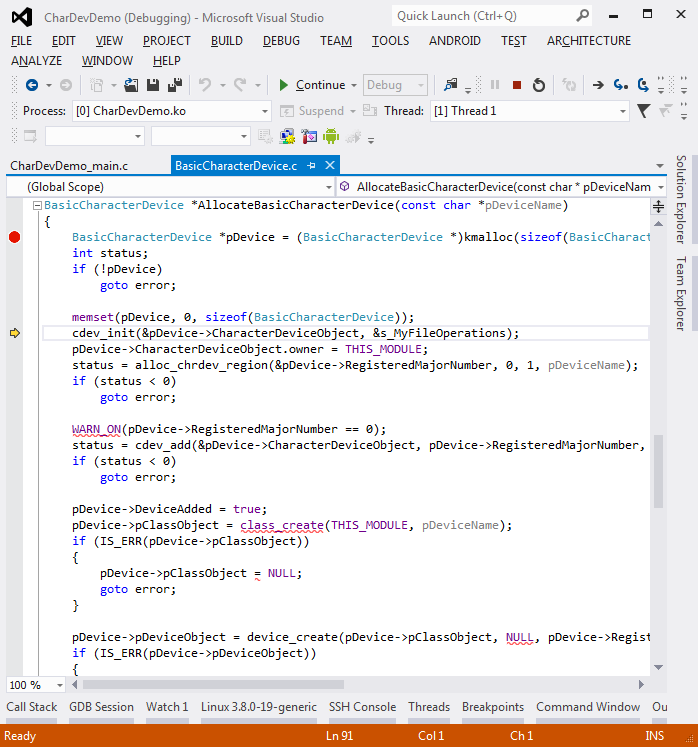Click the Step Into icon
The height and width of the screenshot is (747, 698).
[620, 85]
